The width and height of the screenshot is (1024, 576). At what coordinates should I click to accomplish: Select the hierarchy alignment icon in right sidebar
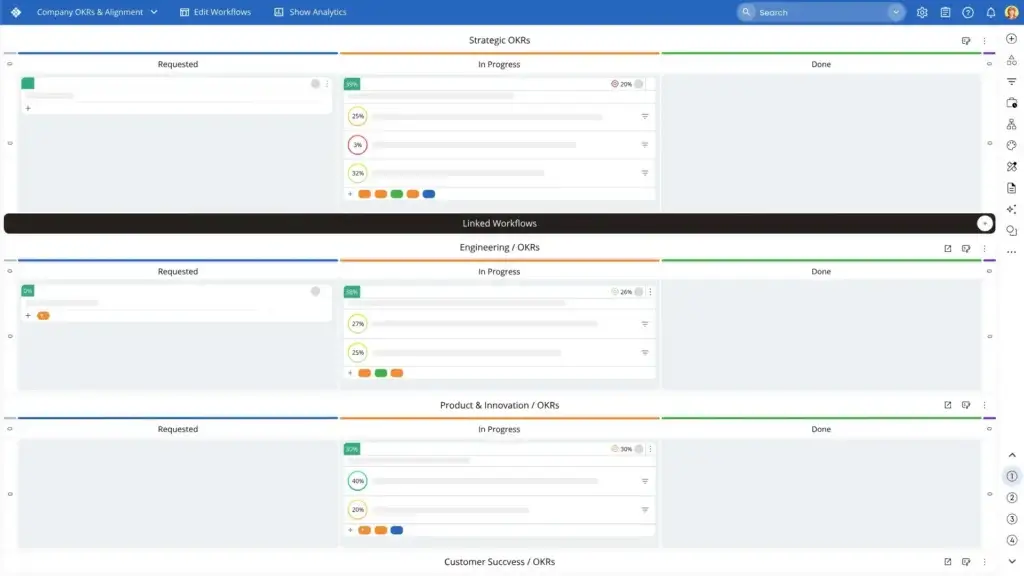pos(1011,122)
